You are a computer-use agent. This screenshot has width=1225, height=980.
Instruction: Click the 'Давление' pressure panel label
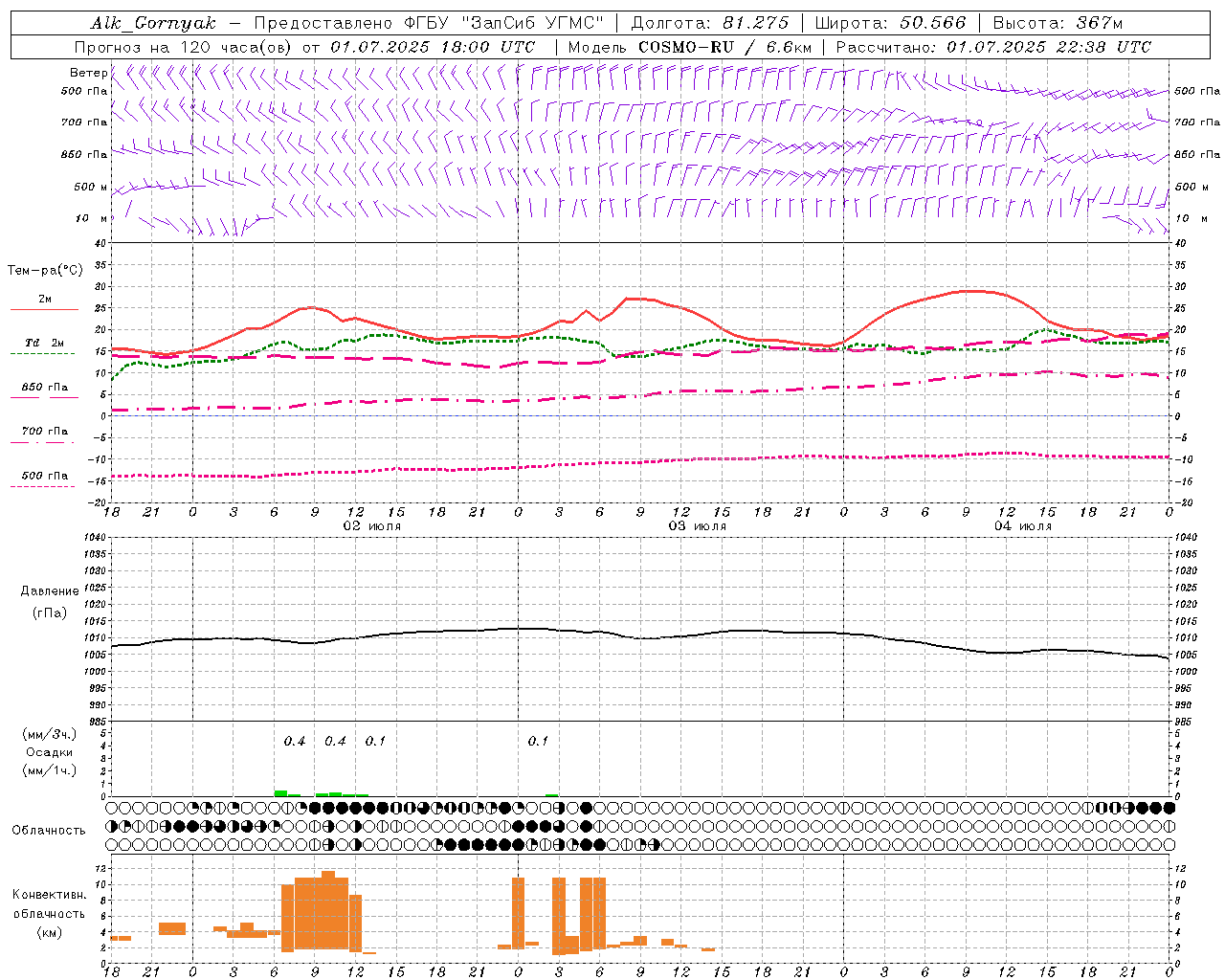[49, 591]
